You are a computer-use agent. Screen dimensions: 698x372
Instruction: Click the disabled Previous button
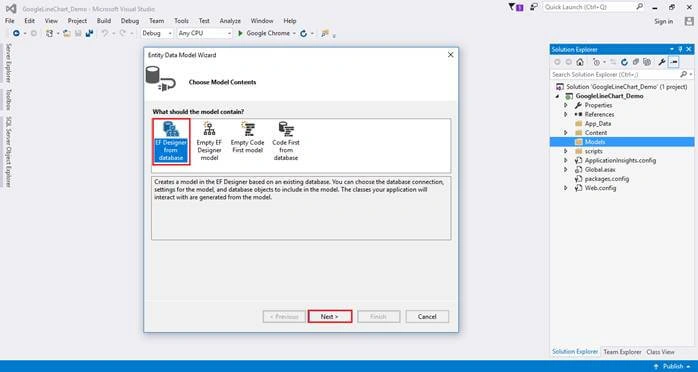coord(284,316)
